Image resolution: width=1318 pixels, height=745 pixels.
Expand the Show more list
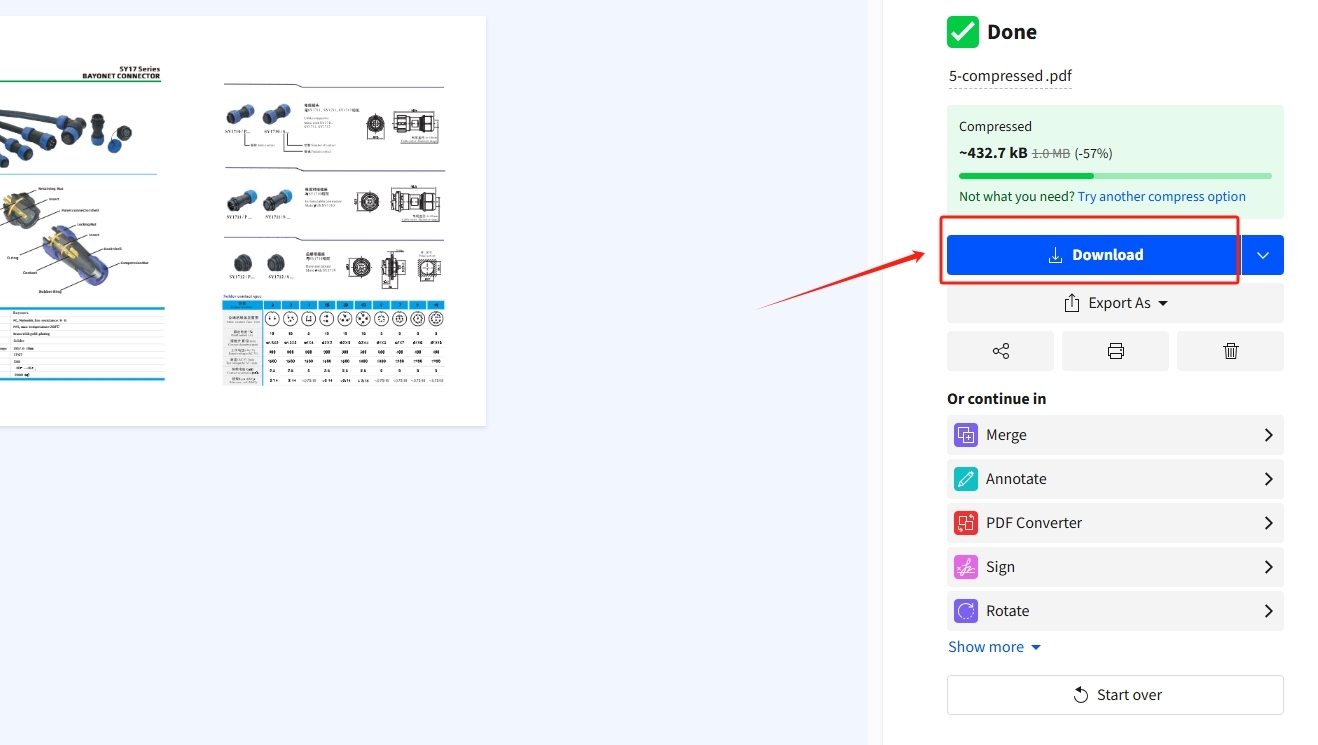tap(995, 647)
